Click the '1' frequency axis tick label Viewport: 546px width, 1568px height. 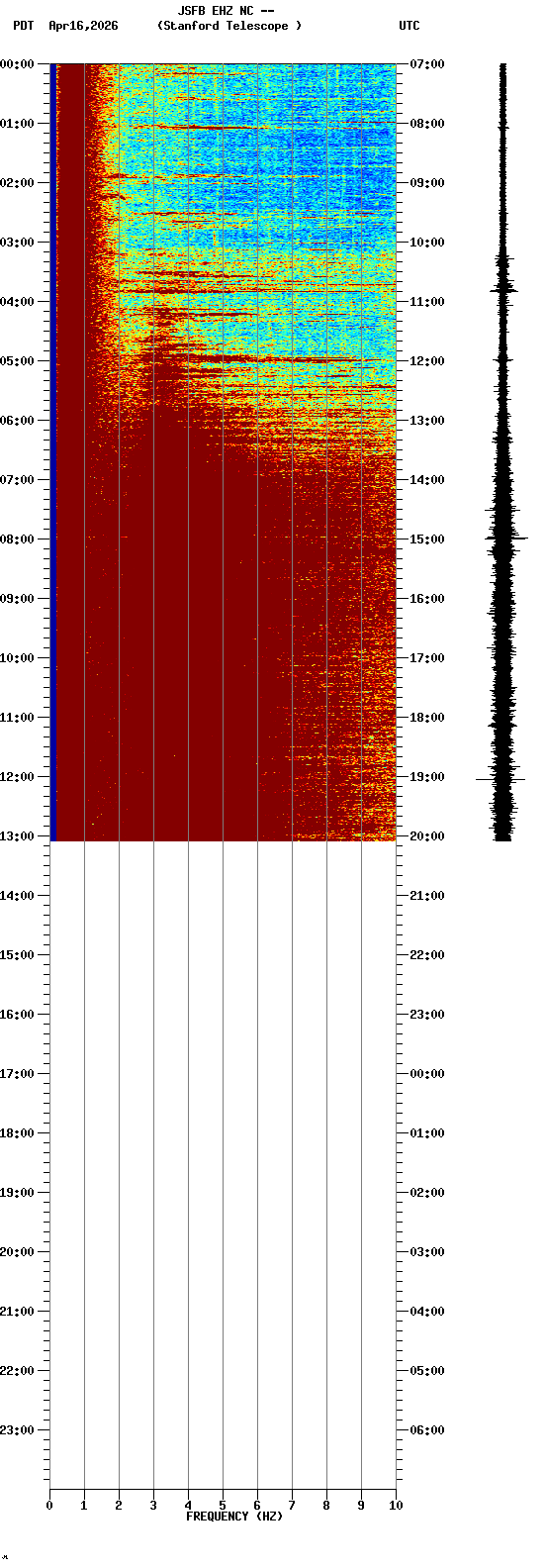tap(84, 1506)
